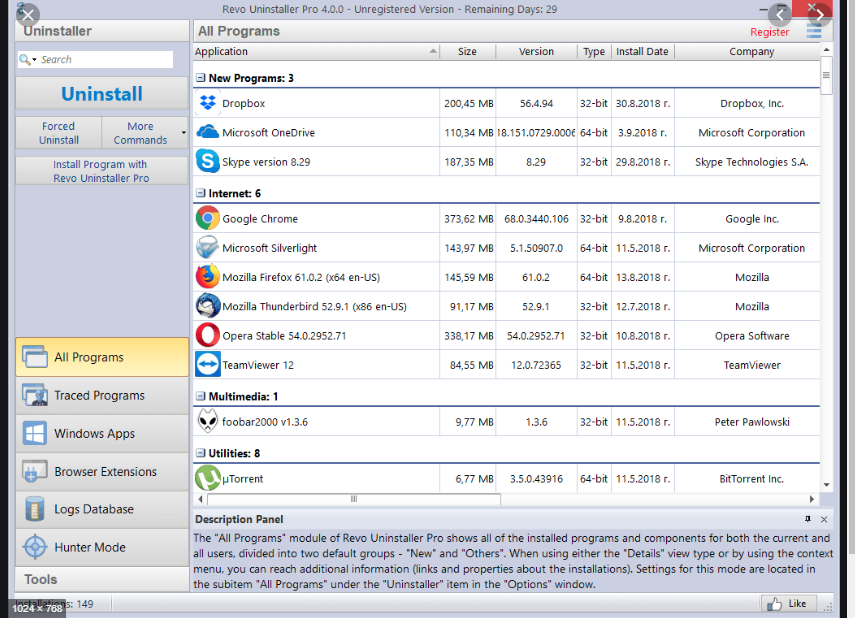The width and height of the screenshot is (855, 618).
Task: Click the Mozilla Firefox icon
Action: tap(207, 277)
